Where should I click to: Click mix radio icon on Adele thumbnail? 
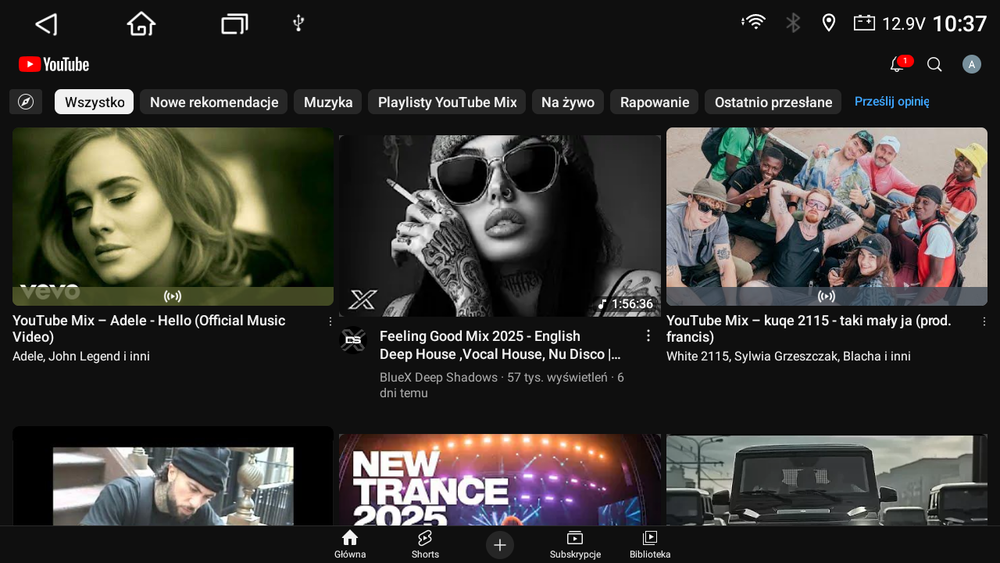point(173,296)
